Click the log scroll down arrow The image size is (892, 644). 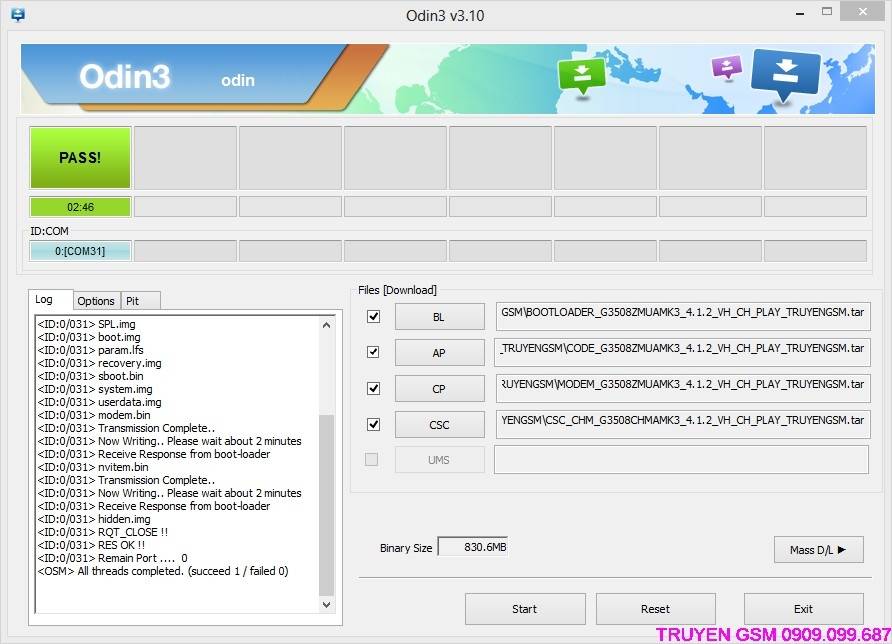[x=327, y=604]
